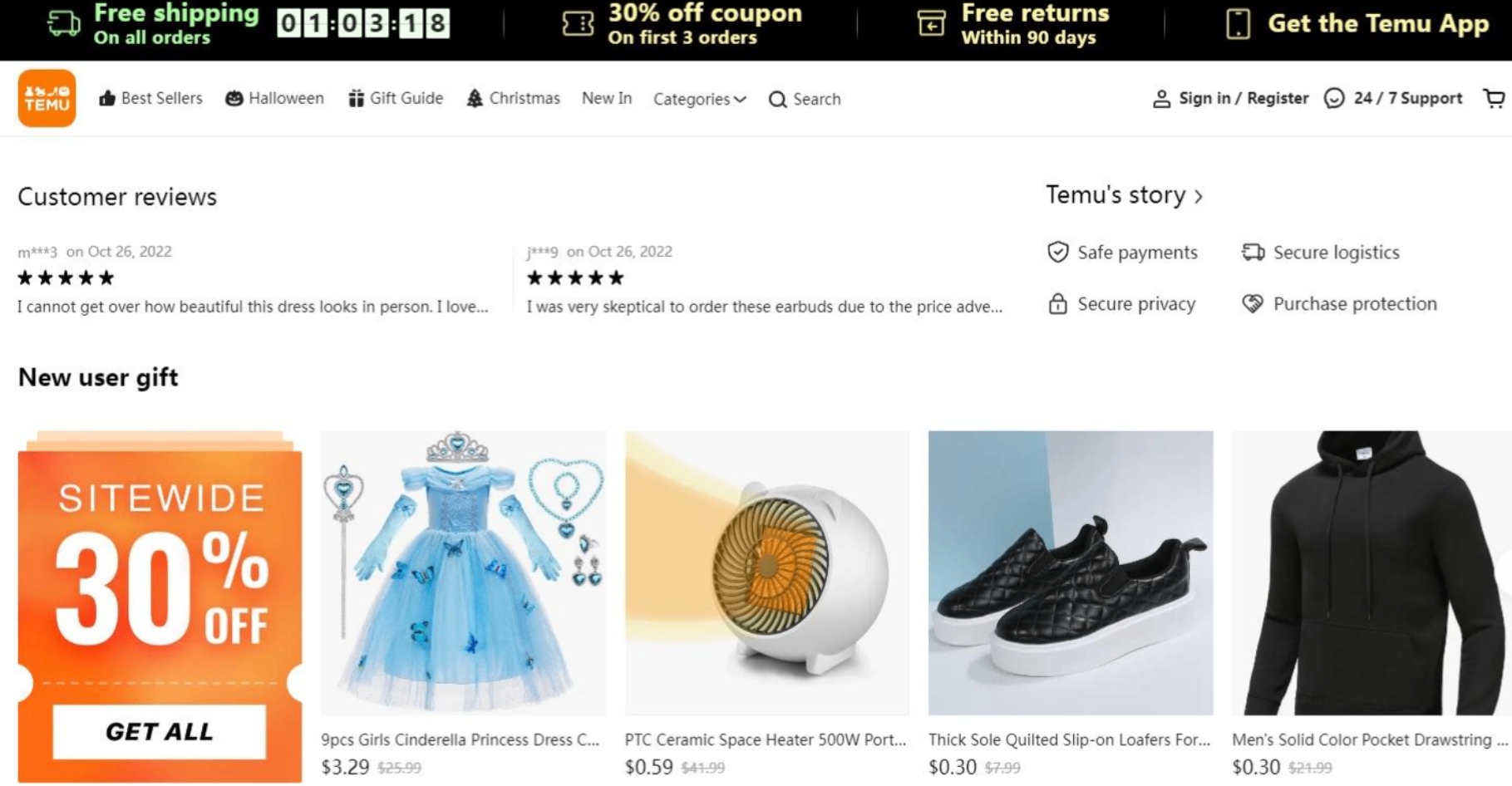1512x786 pixels.
Task: Click the Secure logistics truck icon
Action: (1253, 252)
